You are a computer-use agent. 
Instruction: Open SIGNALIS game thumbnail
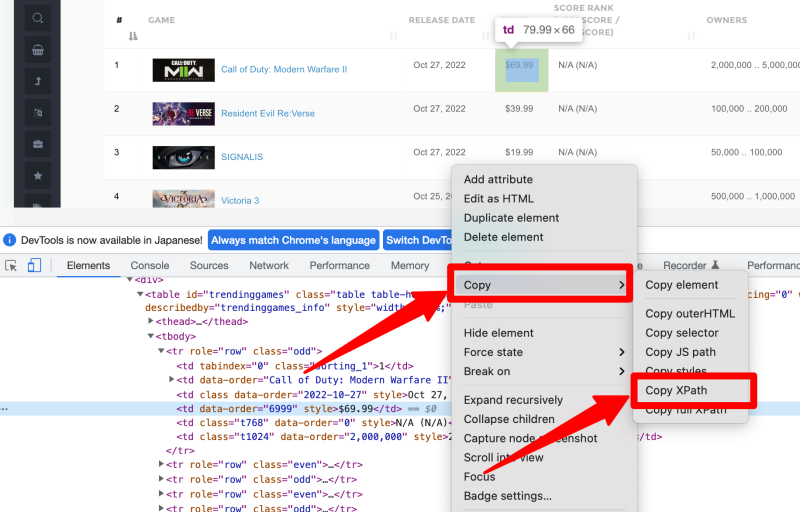[184, 158]
